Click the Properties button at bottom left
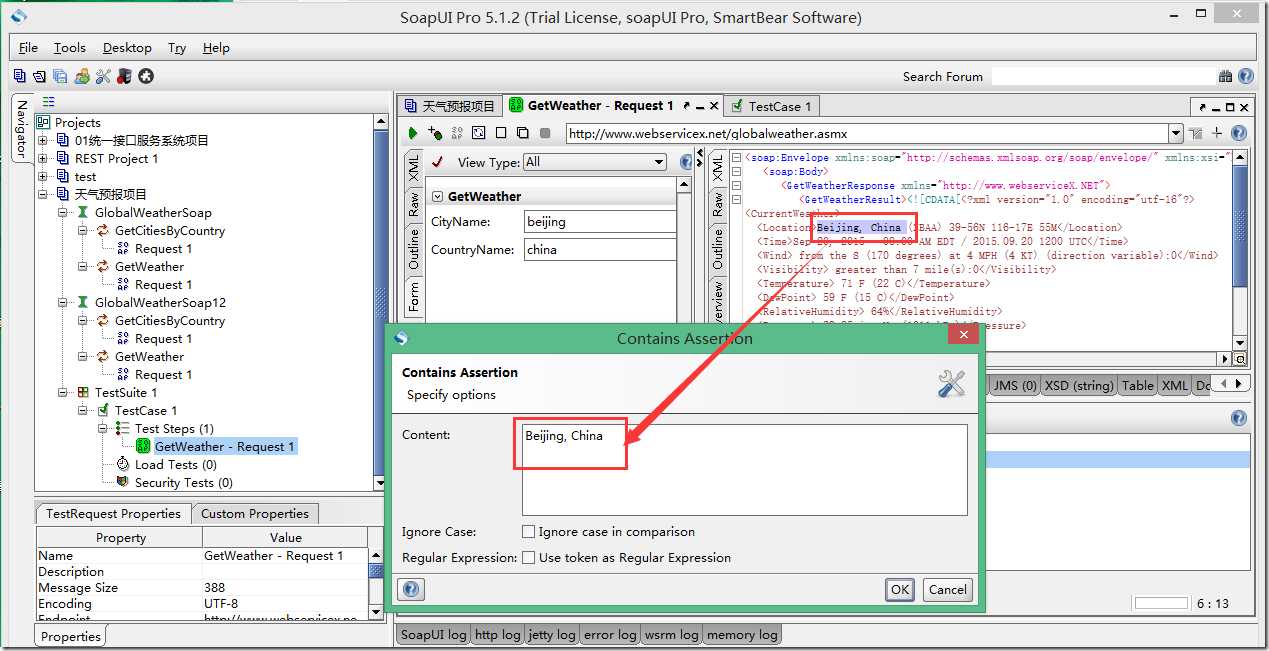 tap(71, 636)
